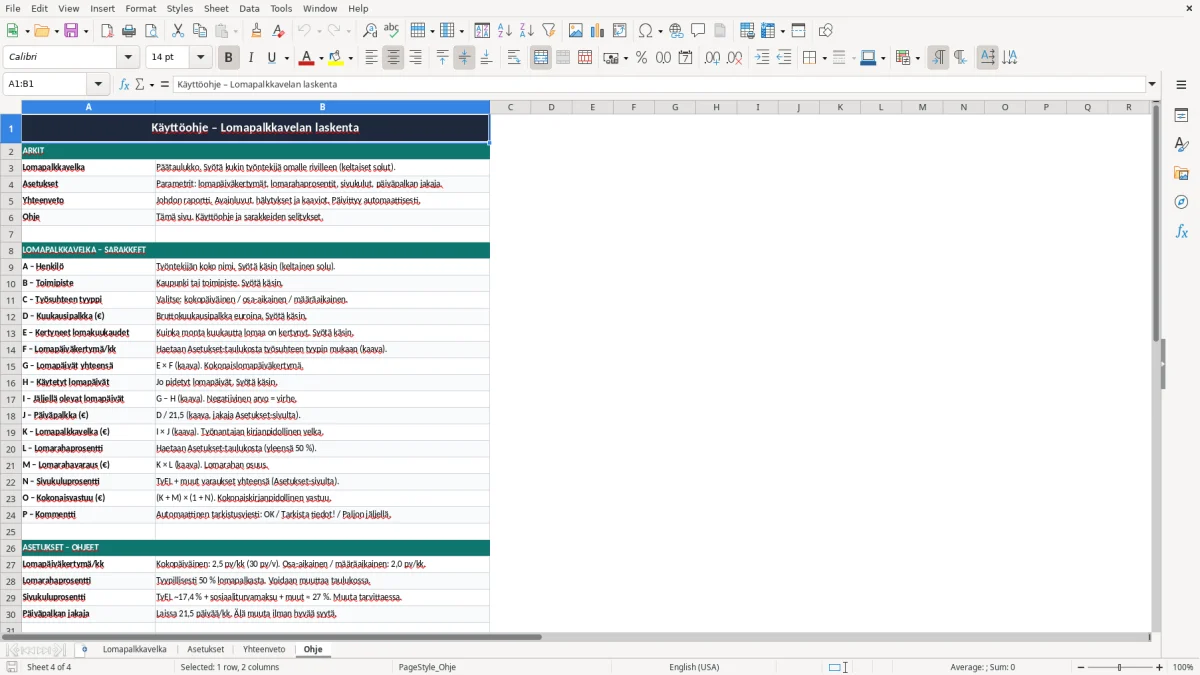Click the Save document icon
The height and width of the screenshot is (675, 1200).
coord(71,31)
